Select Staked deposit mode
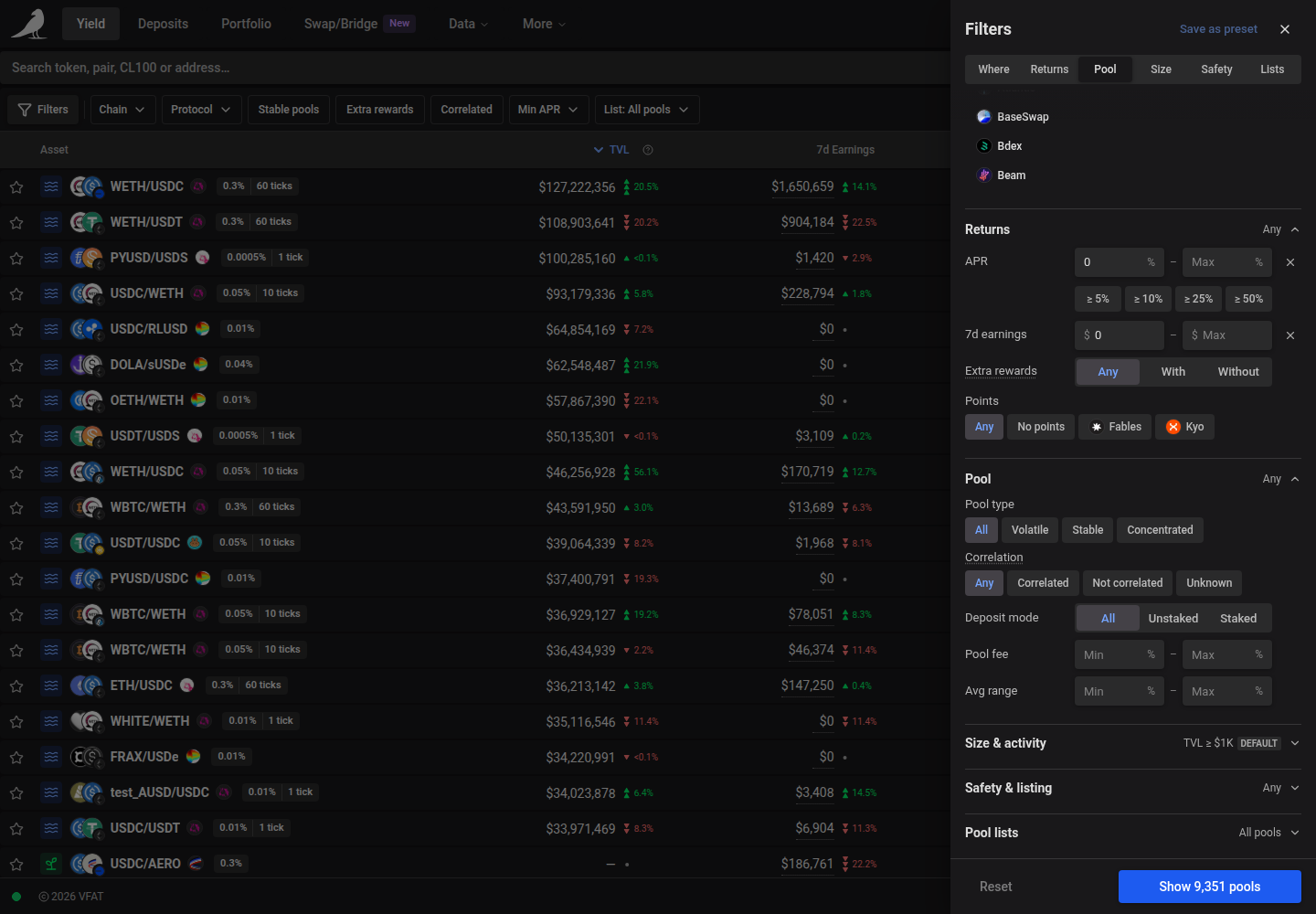Image resolution: width=1316 pixels, height=914 pixels. pyautogui.click(x=1238, y=619)
